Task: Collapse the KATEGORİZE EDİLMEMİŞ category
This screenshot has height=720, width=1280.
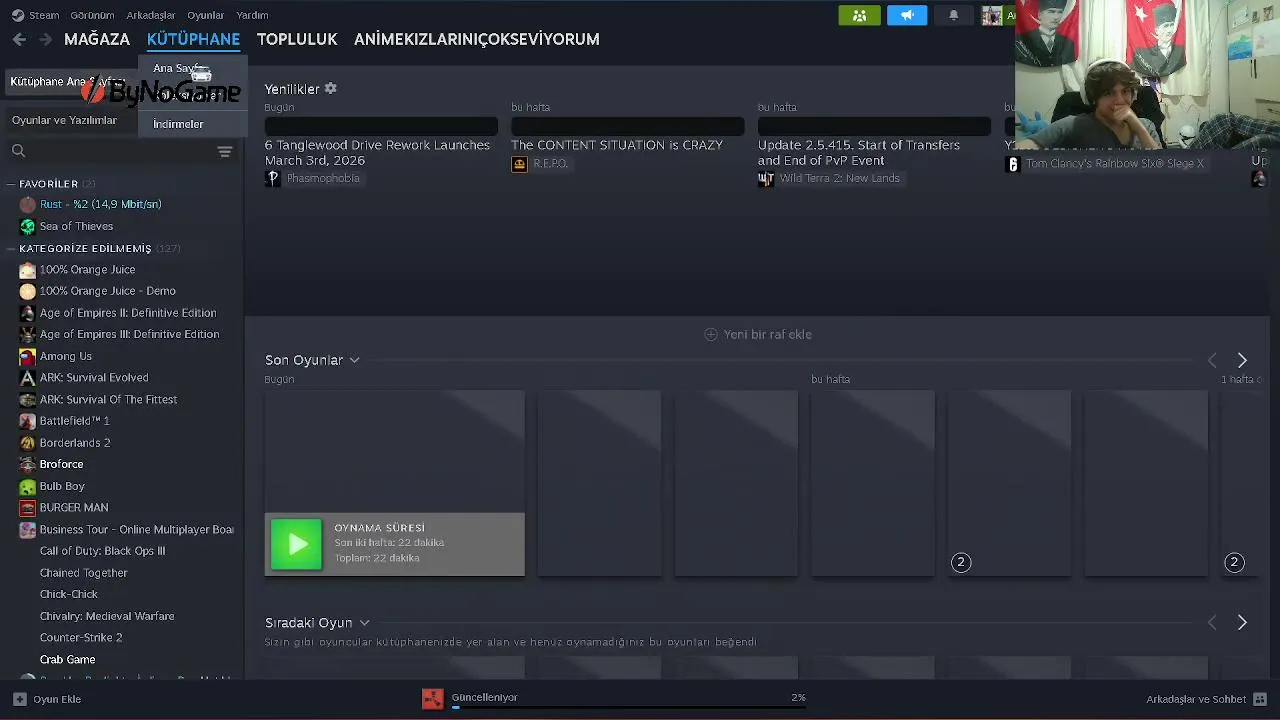Action: click(x=11, y=248)
